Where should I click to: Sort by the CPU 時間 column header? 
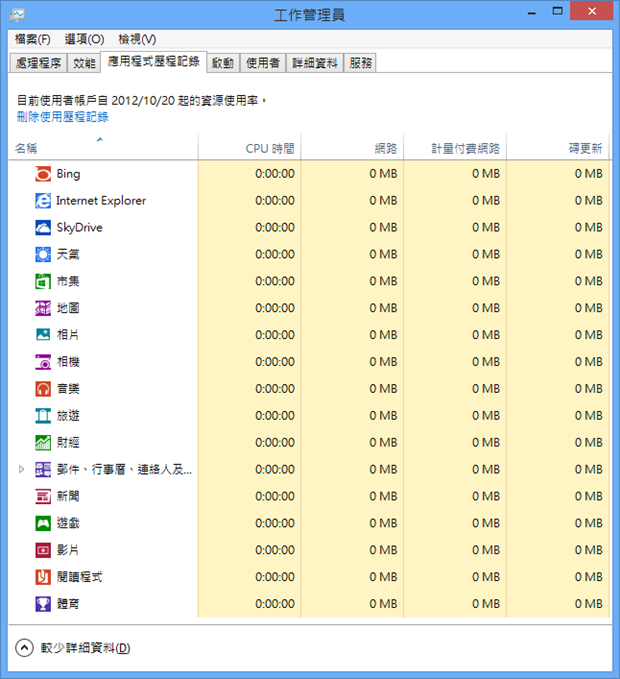click(x=249, y=148)
